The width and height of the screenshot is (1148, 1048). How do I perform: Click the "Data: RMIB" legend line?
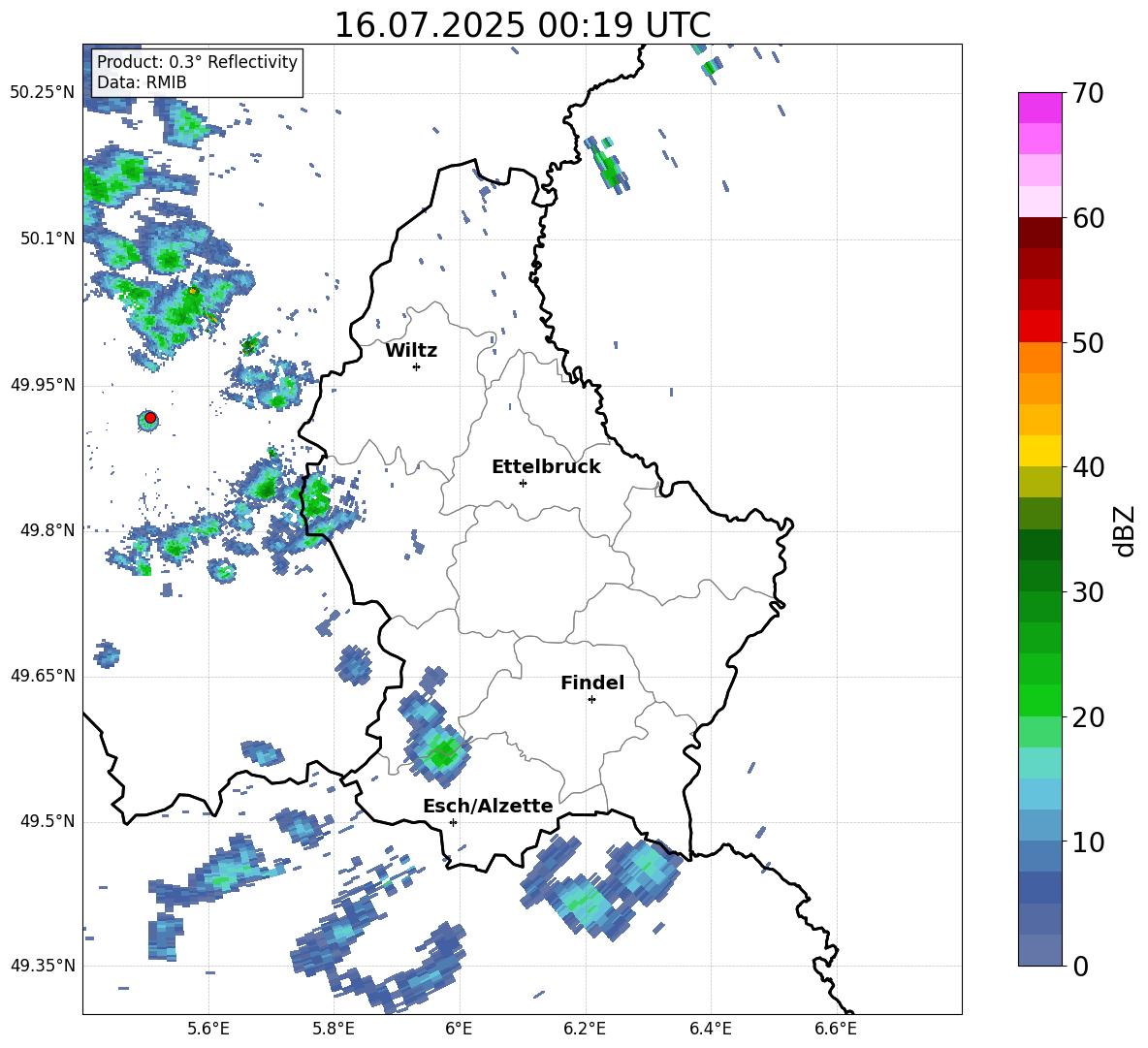point(142,82)
